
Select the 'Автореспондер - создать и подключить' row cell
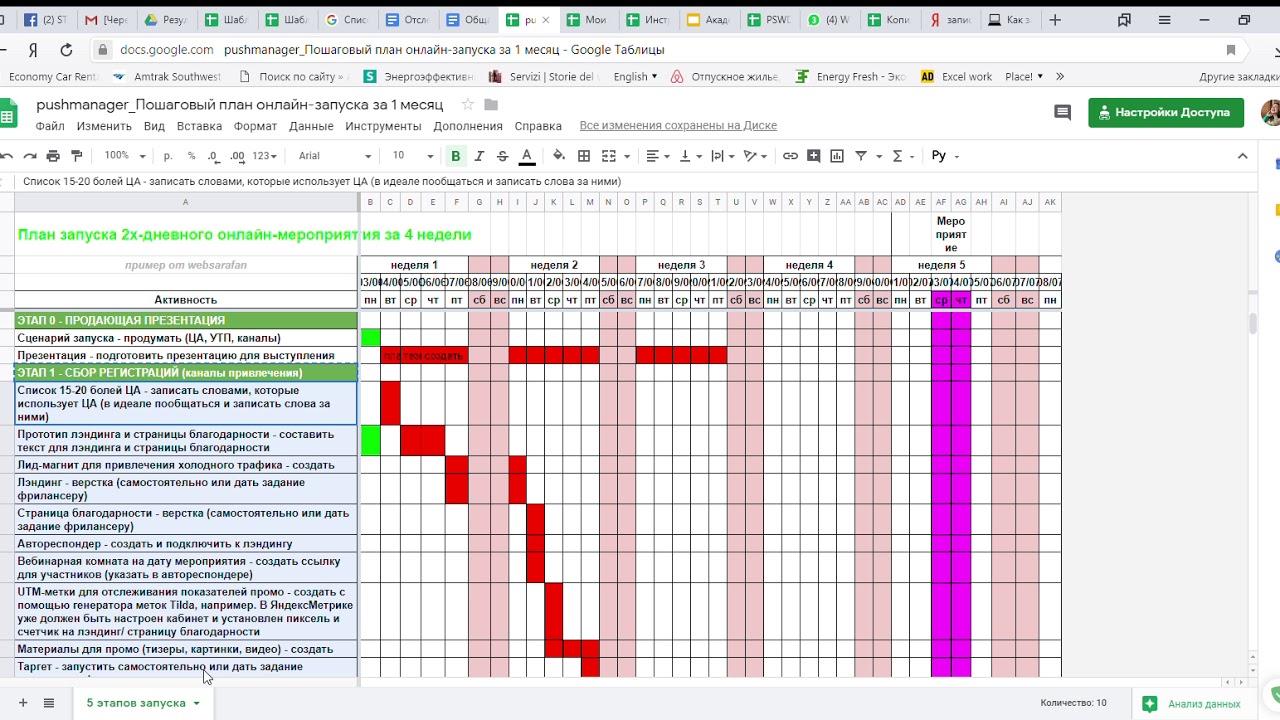(186, 544)
